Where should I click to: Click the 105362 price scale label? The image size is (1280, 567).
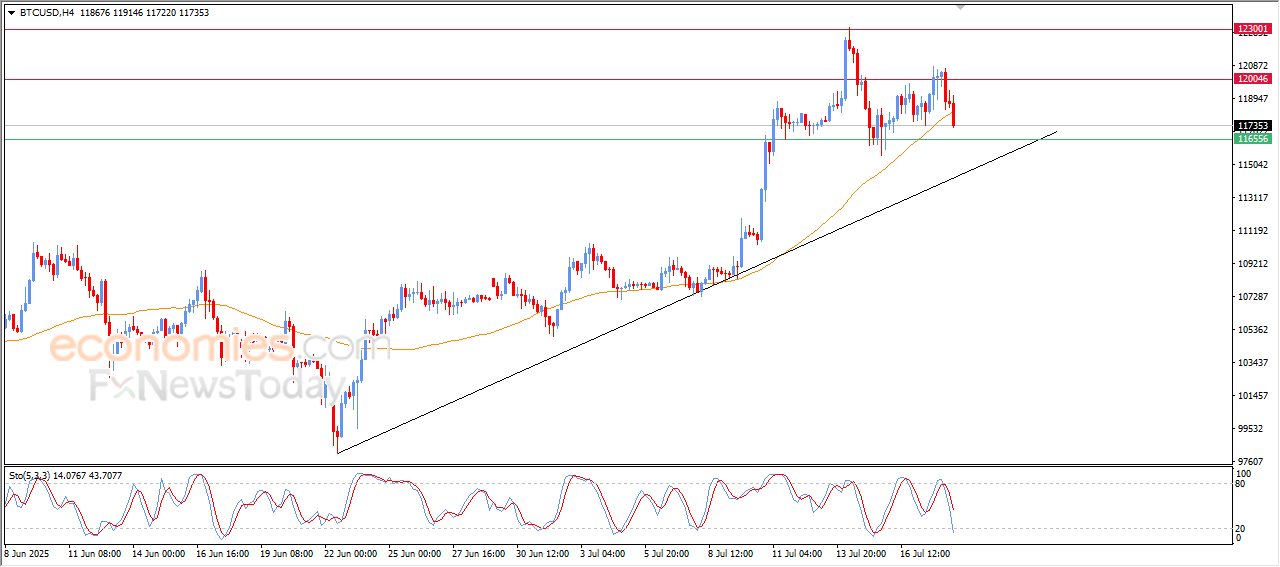1253,329
